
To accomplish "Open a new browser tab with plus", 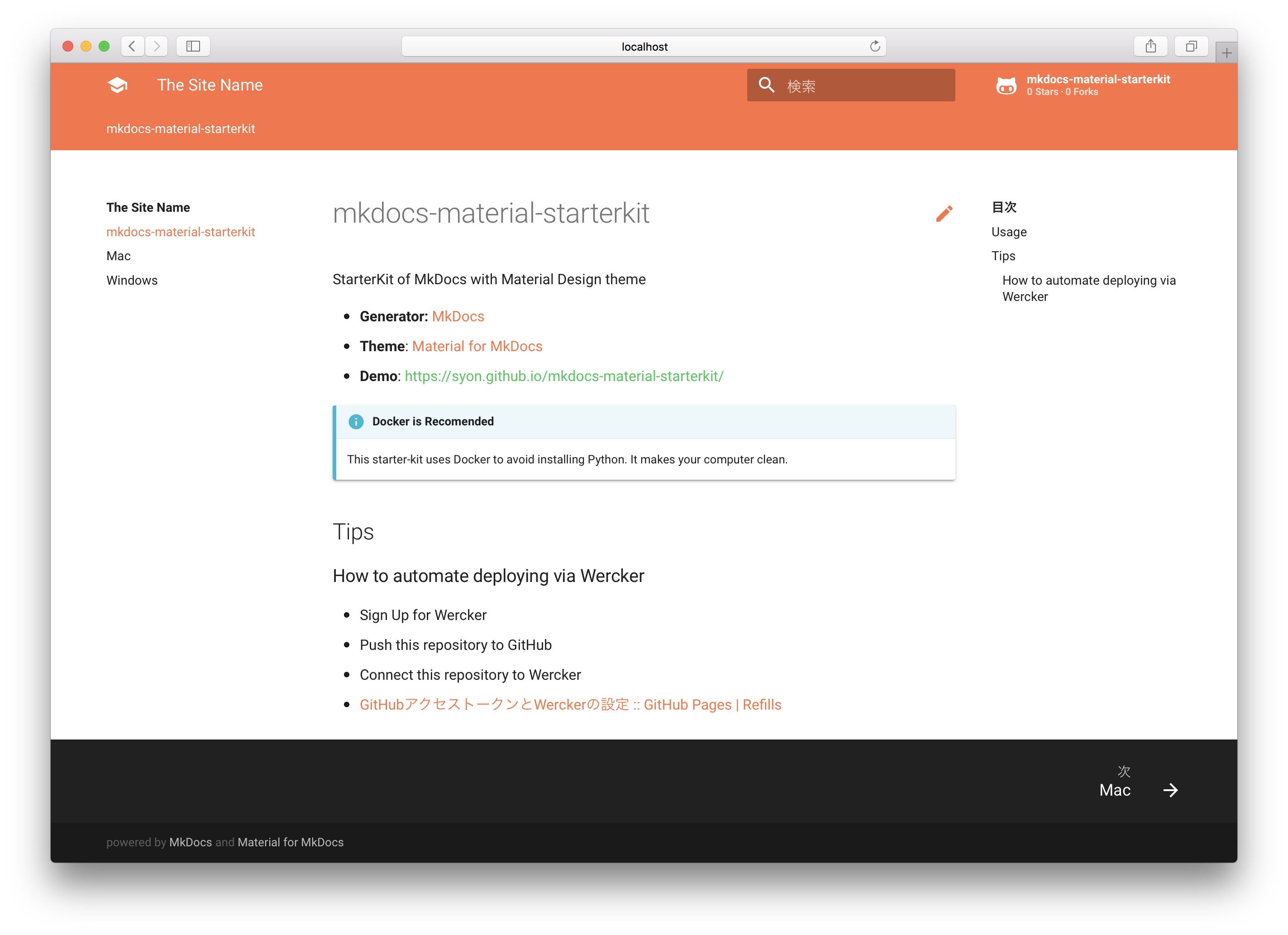I will (1226, 51).
